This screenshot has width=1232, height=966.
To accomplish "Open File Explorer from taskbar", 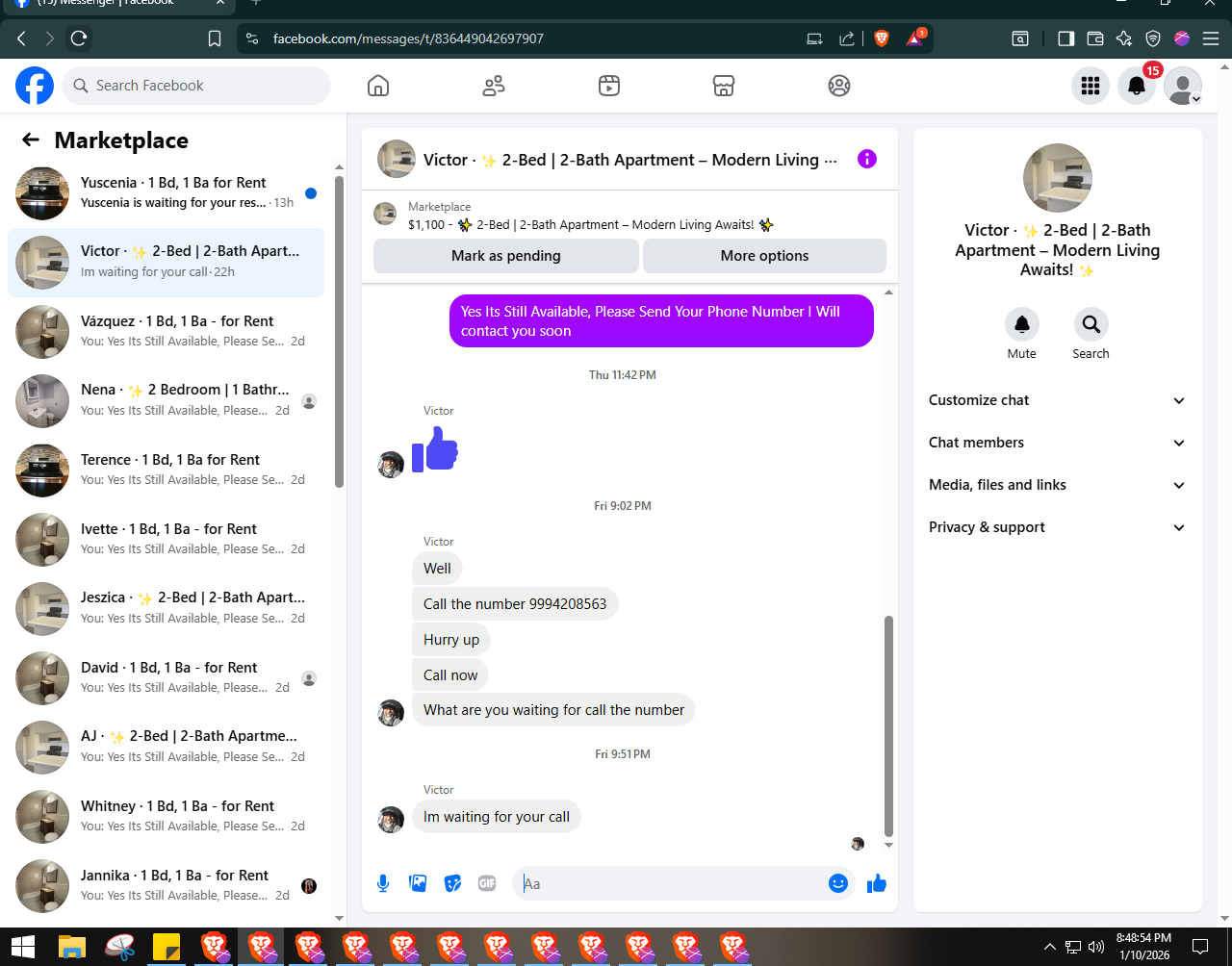I will point(72,947).
